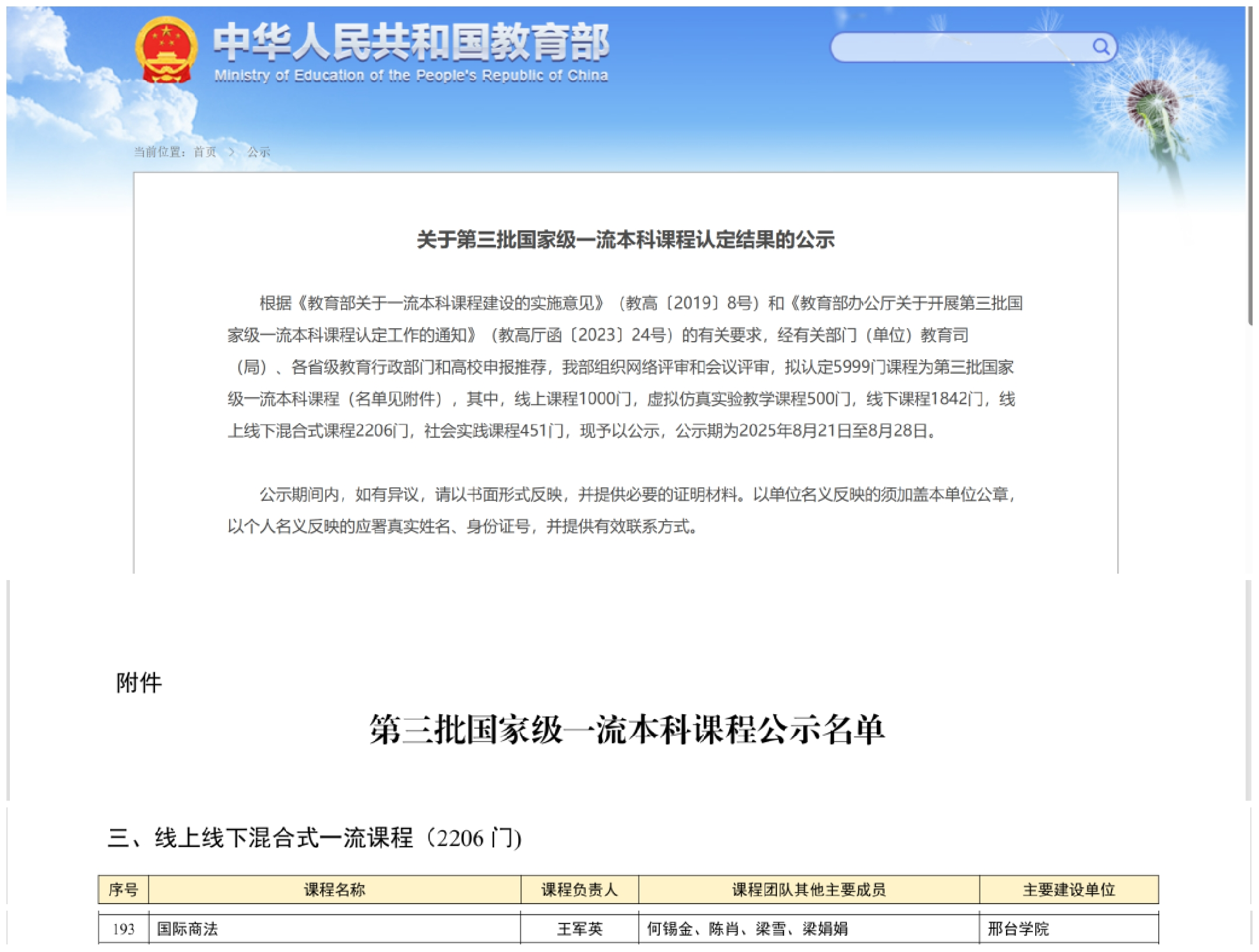Screen dimensions: 1259x952
Task: Click the national emblem logo
Action: 166,50
